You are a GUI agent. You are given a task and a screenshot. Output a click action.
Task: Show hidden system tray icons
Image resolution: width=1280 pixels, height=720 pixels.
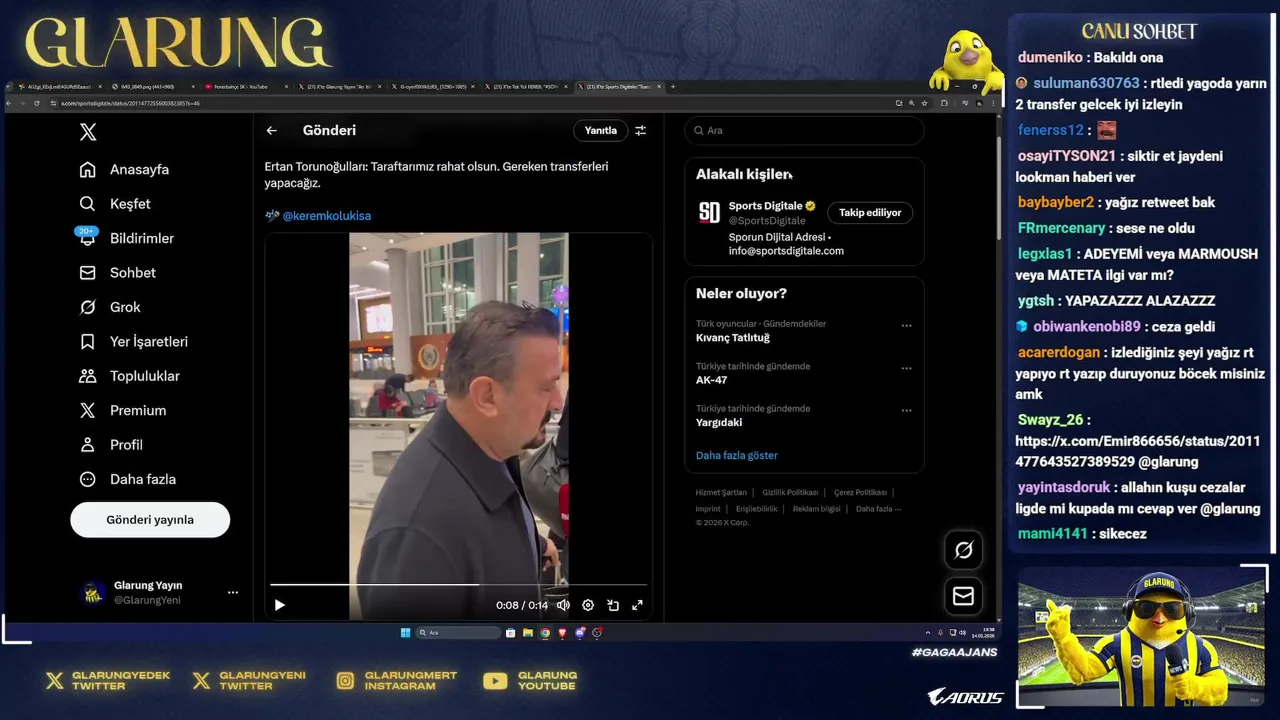click(928, 633)
